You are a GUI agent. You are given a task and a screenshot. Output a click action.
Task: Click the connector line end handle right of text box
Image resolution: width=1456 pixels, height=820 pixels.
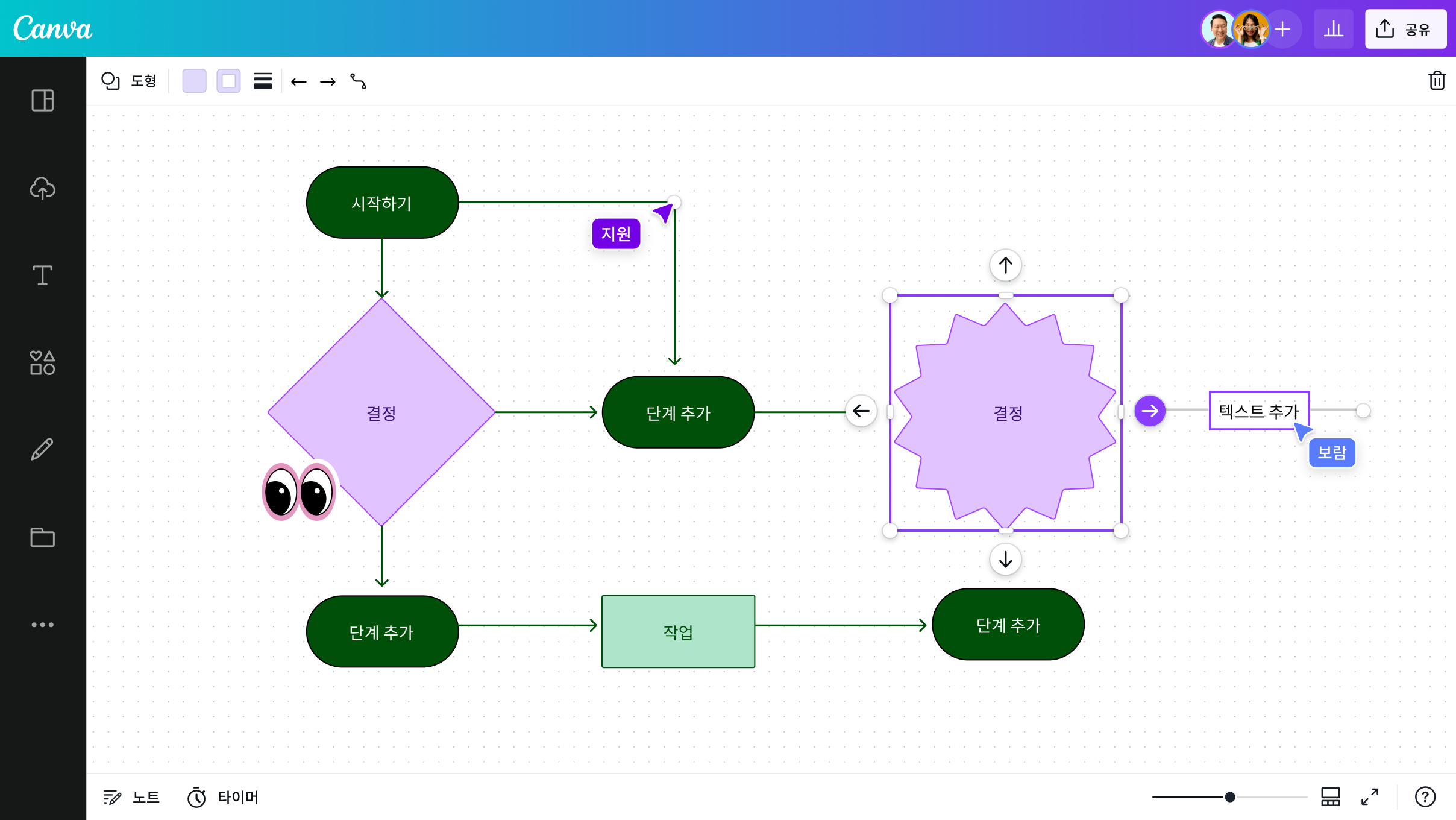pyautogui.click(x=1363, y=411)
